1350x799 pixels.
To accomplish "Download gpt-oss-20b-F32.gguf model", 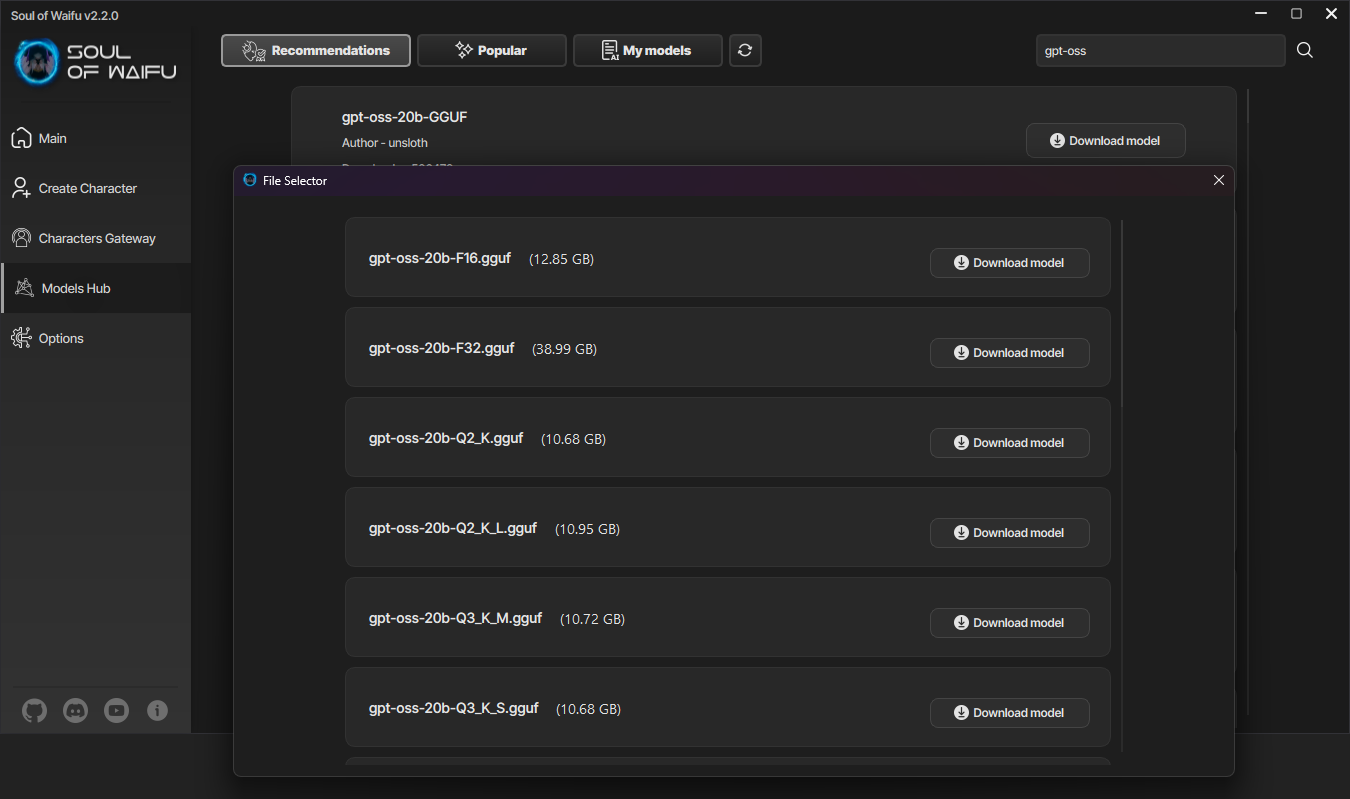I will click(1010, 353).
